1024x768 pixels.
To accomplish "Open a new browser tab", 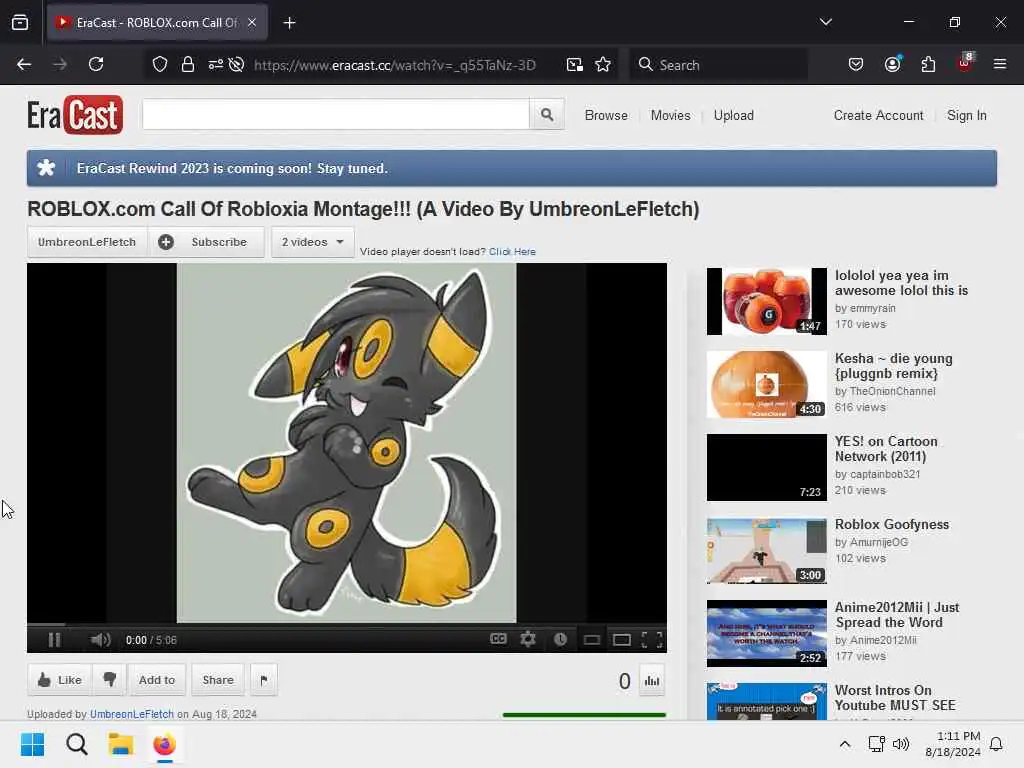I will (289, 23).
